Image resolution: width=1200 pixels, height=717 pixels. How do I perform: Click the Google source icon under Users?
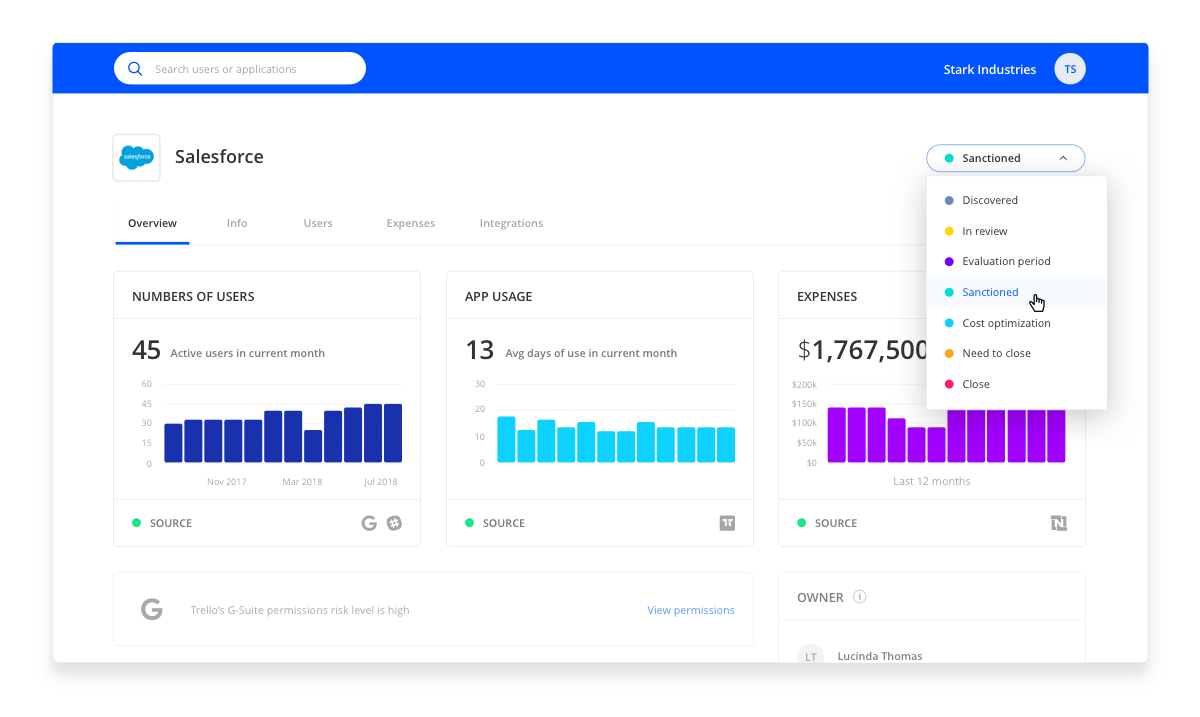(369, 523)
